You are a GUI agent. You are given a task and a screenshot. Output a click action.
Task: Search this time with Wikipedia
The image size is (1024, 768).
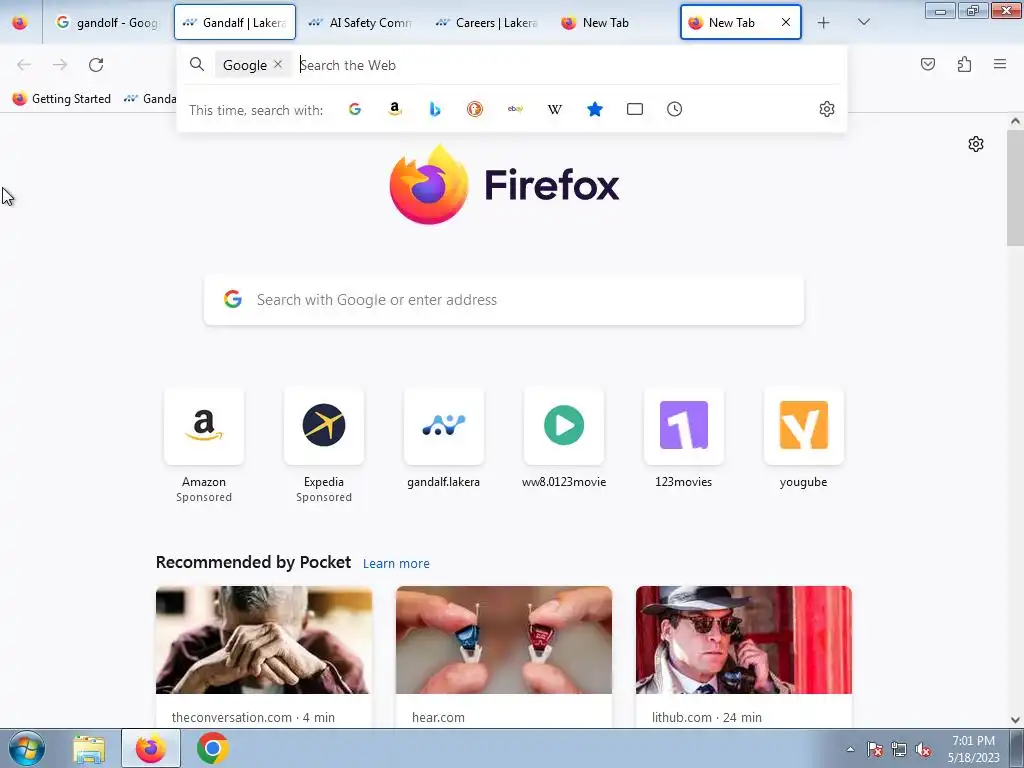pyautogui.click(x=554, y=109)
